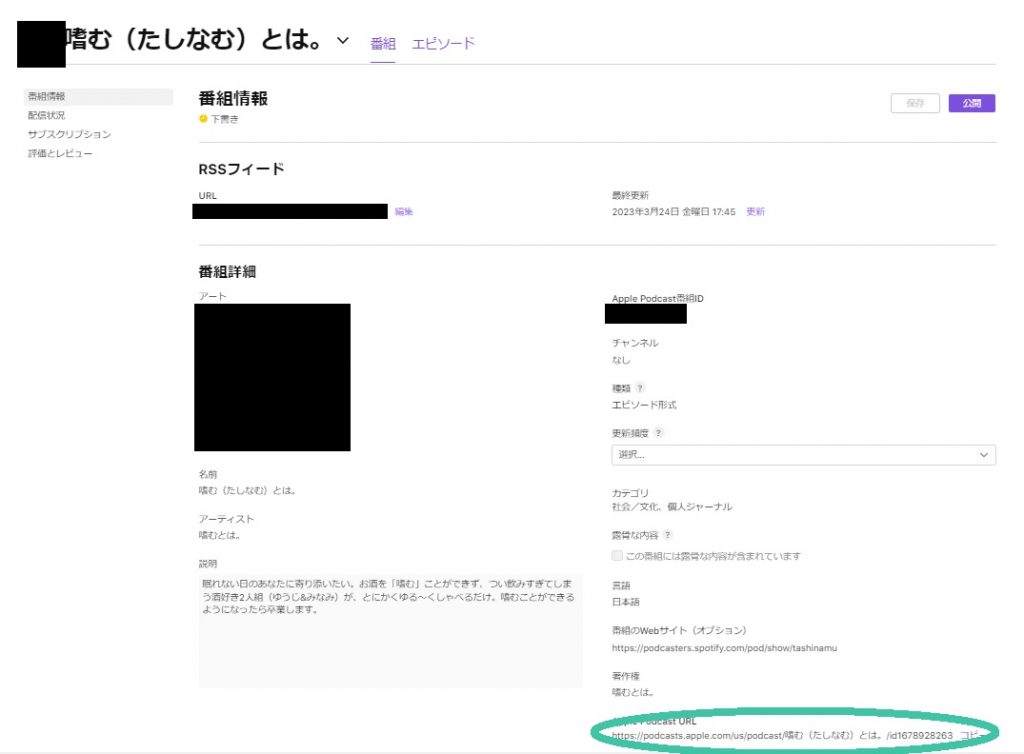Click the コピー link beside Apple Podcast URL
Image resolution: width=1024 pixels, height=754 pixels.
970,736
